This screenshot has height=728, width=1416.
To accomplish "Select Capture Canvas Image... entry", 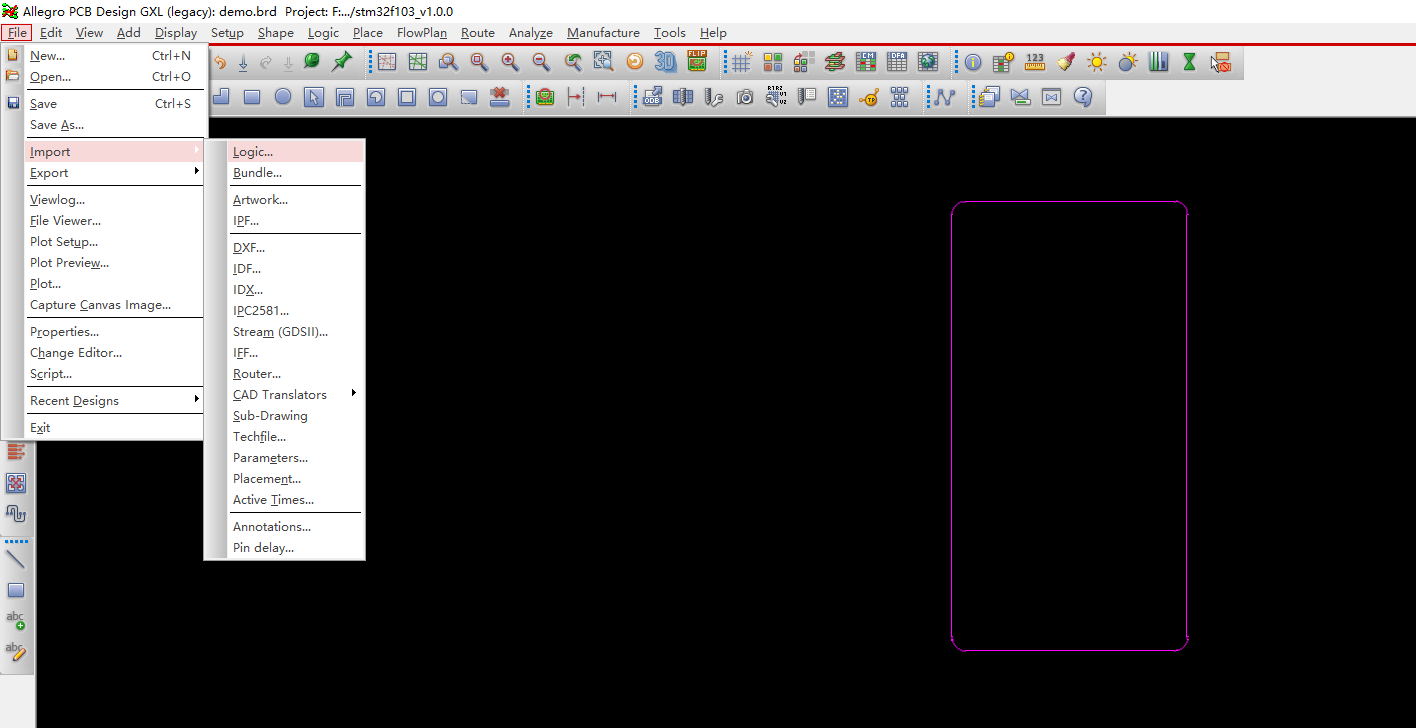I will [114, 305].
